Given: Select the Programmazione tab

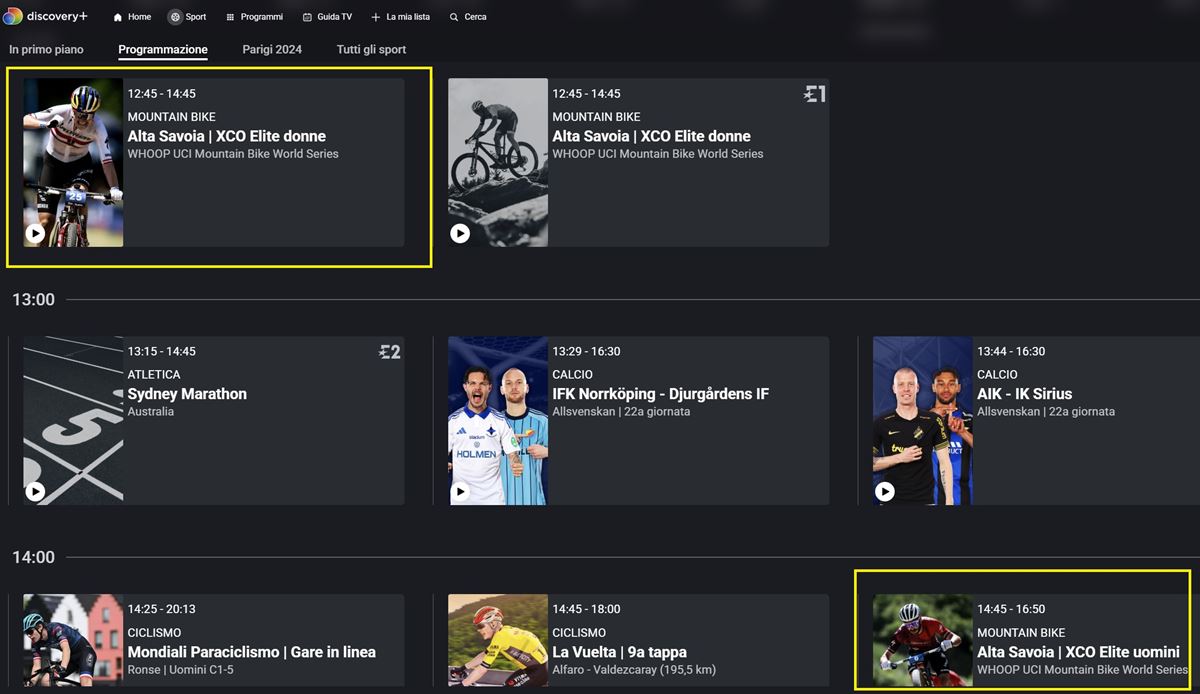Looking at the screenshot, I should [x=163, y=49].
